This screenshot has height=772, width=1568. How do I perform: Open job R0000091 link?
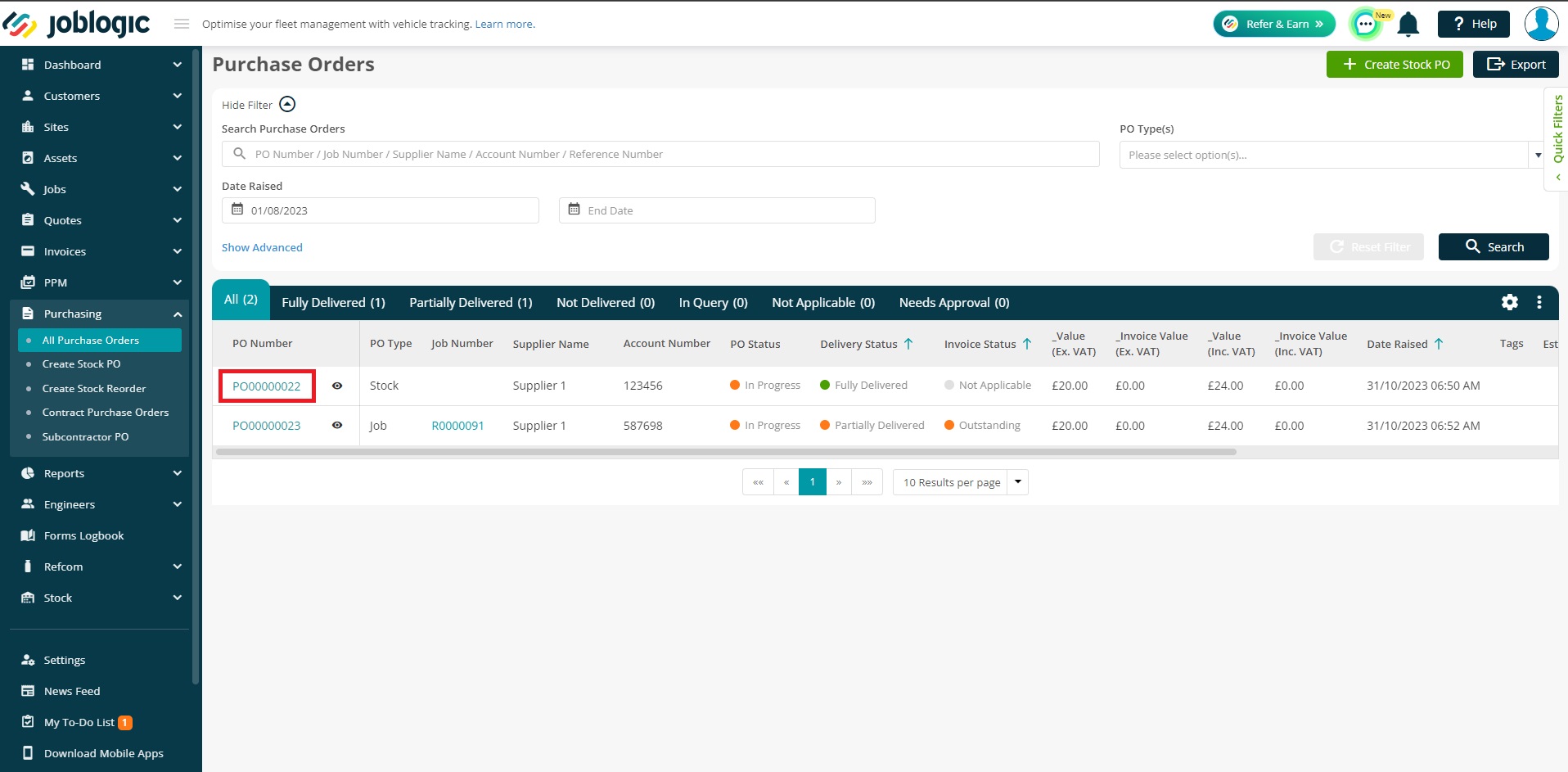(x=457, y=426)
